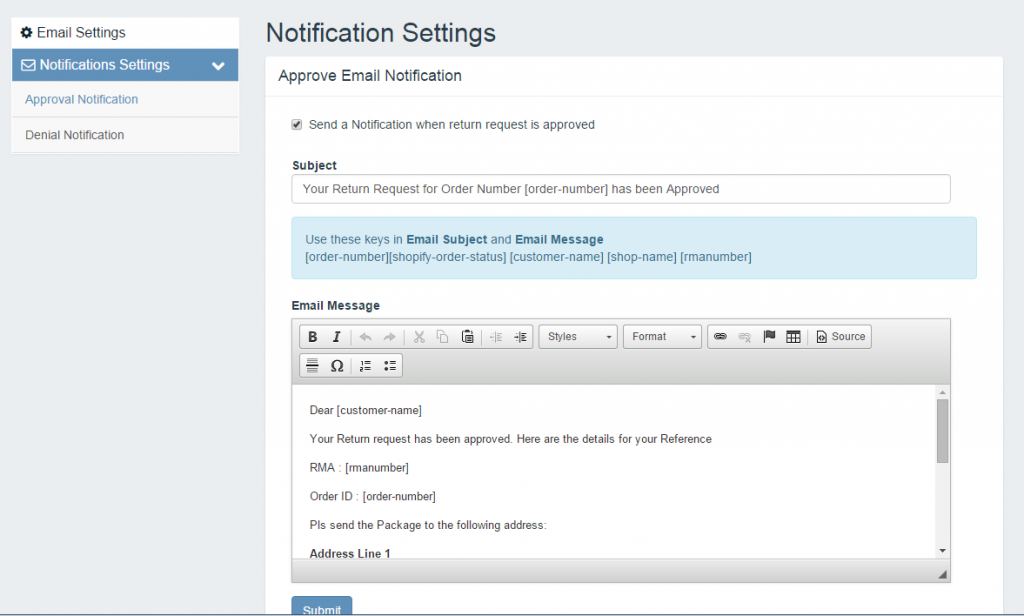The width and height of the screenshot is (1024, 616).
Task: Click the increase indent icon
Action: click(520, 337)
